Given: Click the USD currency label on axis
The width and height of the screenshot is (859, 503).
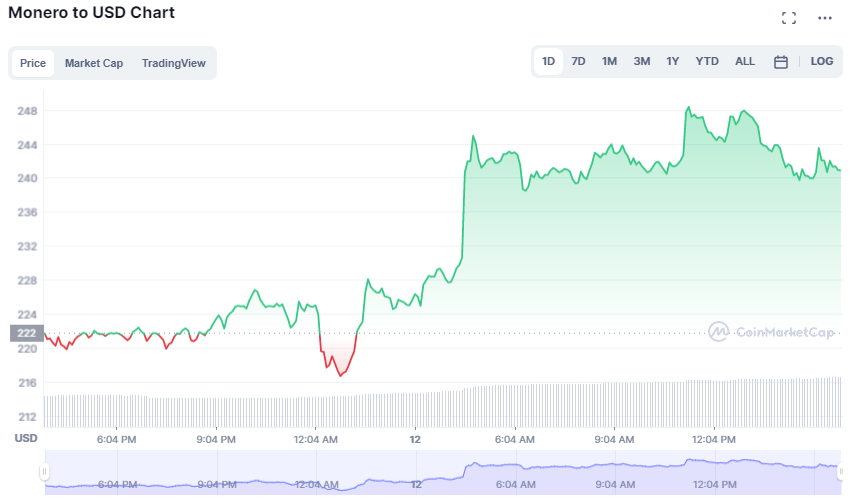Looking at the screenshot, I should pos(26,438).
